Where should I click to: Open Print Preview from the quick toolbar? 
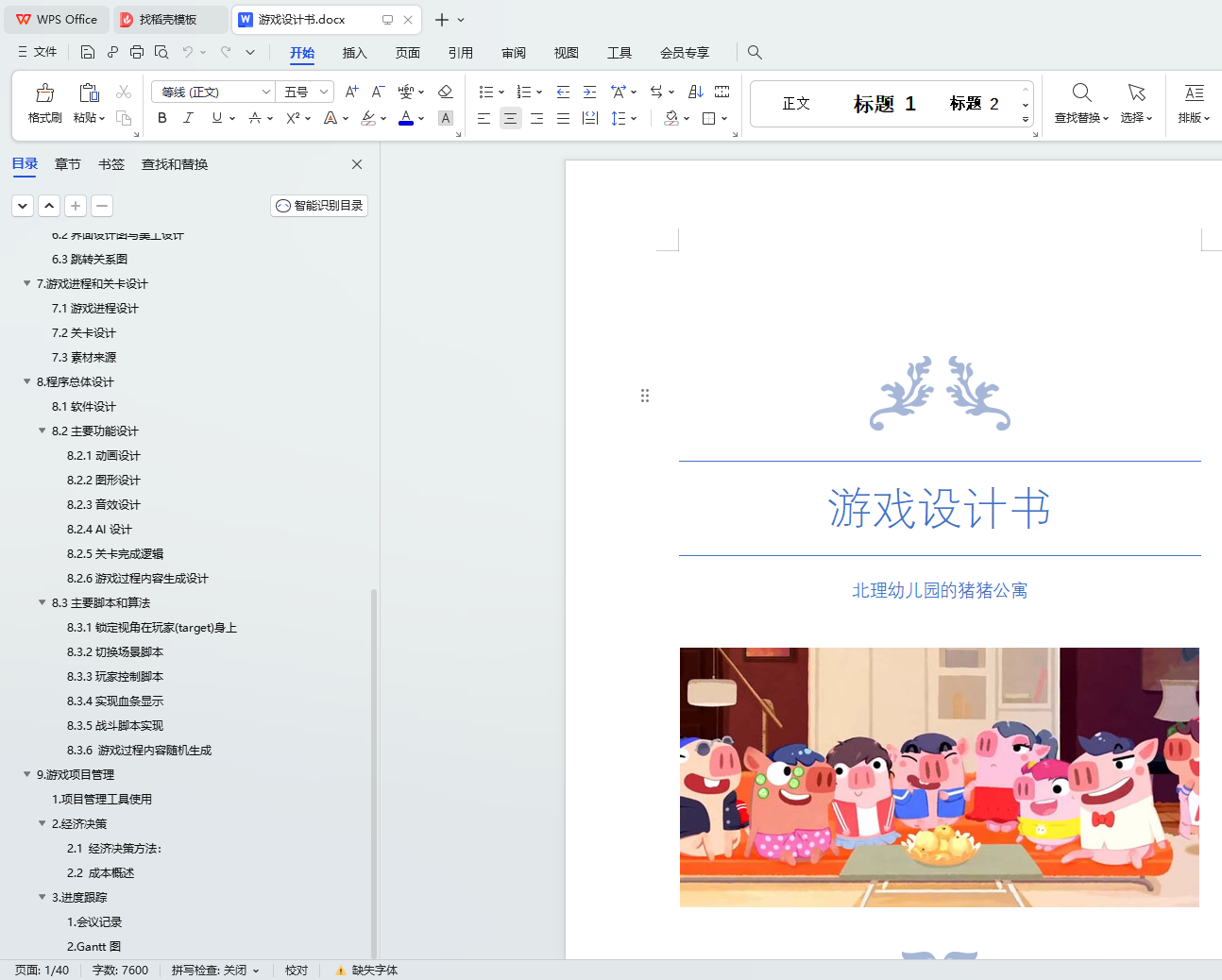[x=161, y=52]
